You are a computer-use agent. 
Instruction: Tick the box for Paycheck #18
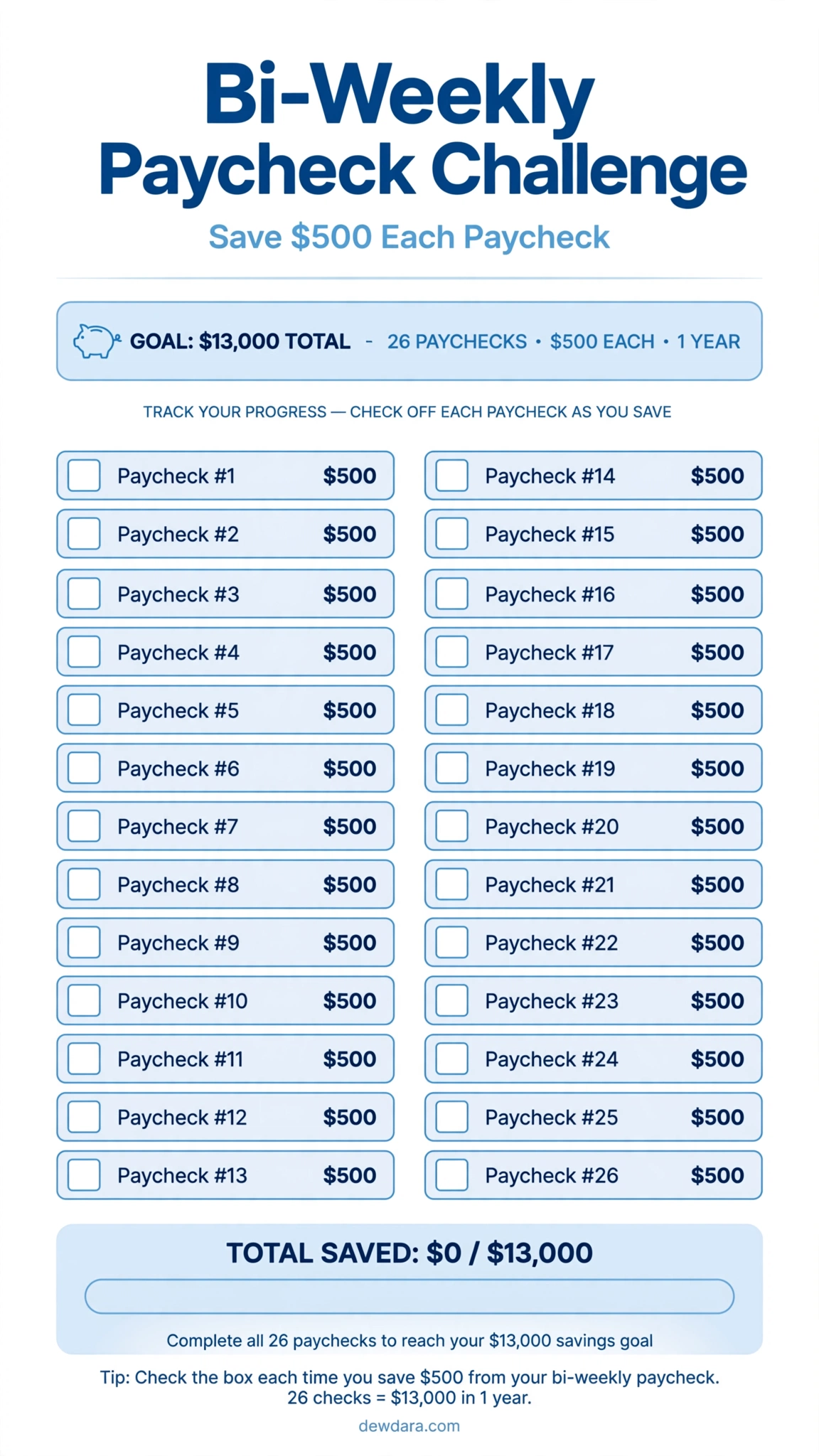coord(451,710)
